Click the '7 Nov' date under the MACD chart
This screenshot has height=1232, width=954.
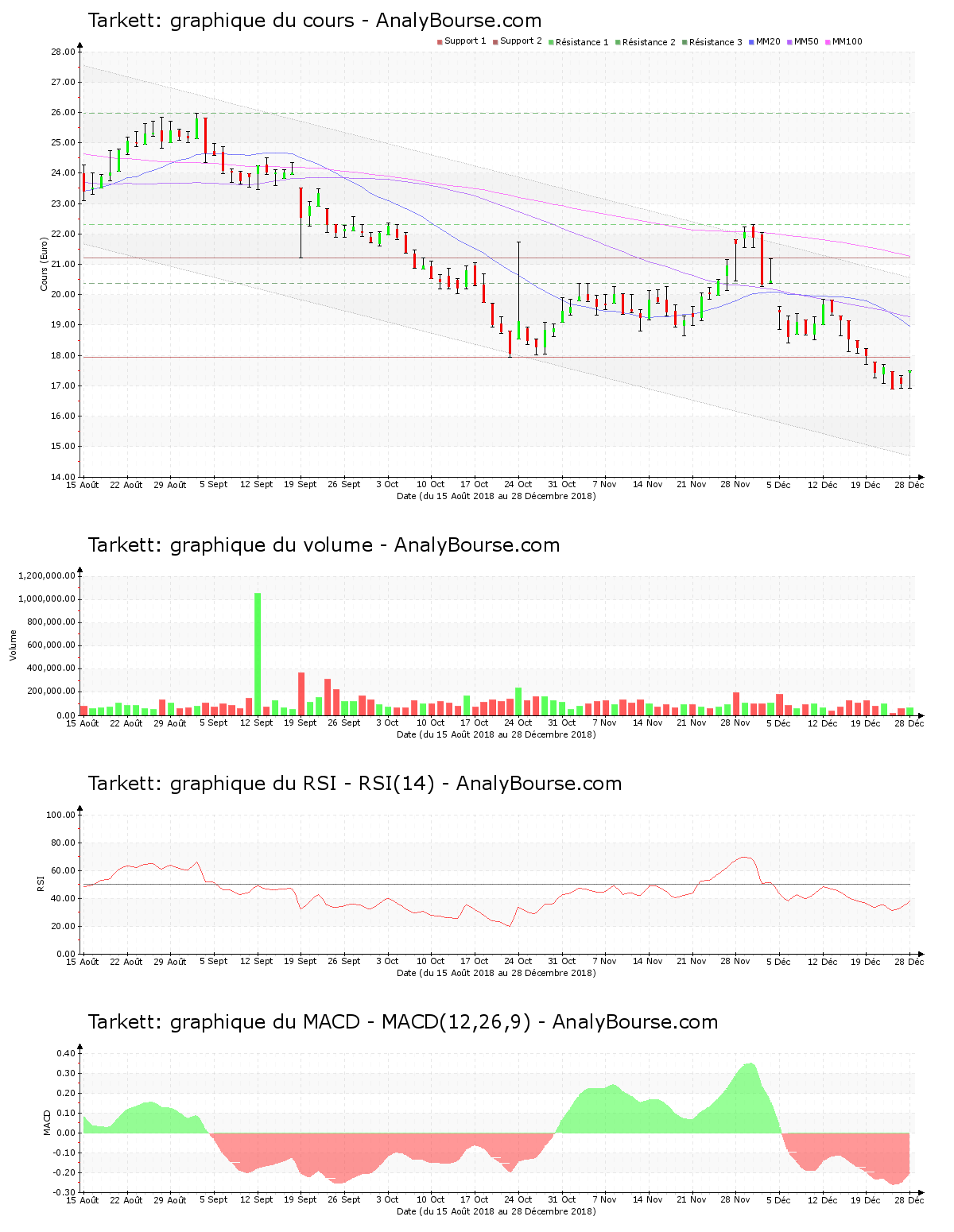coord(605,1199)
